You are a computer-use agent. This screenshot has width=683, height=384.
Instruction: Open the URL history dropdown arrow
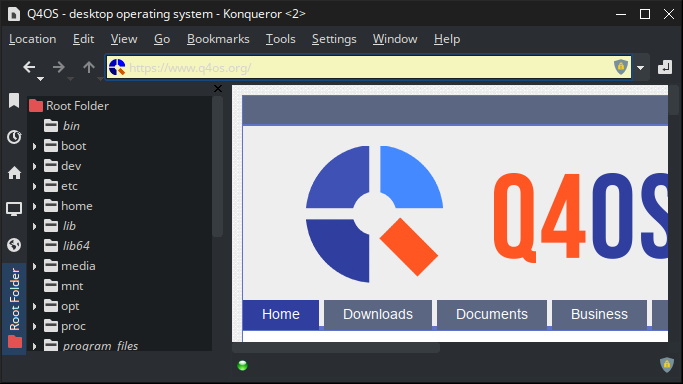pyautogui.click(x=640, y=67)
